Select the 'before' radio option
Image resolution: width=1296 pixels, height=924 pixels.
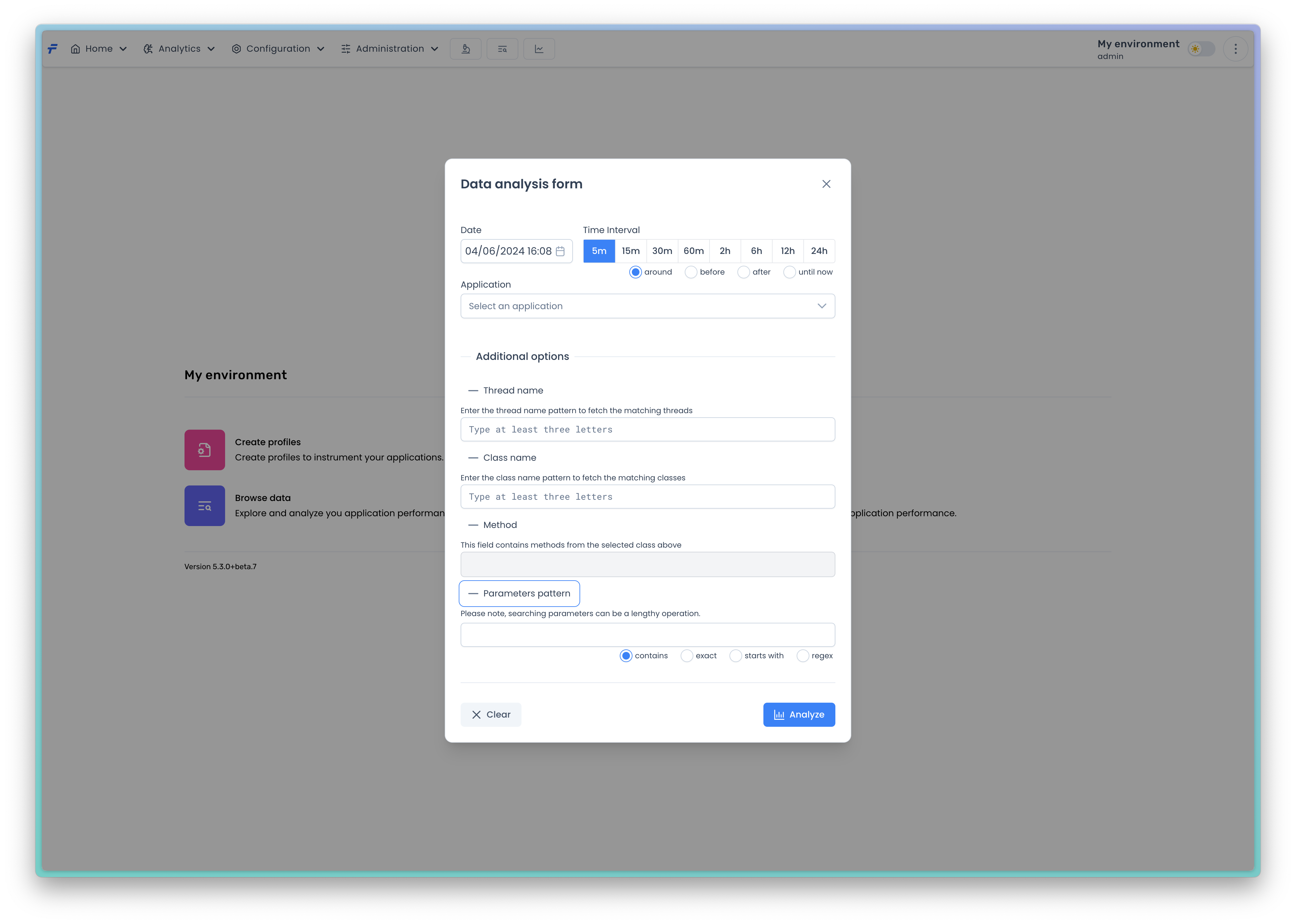(691, 272)
